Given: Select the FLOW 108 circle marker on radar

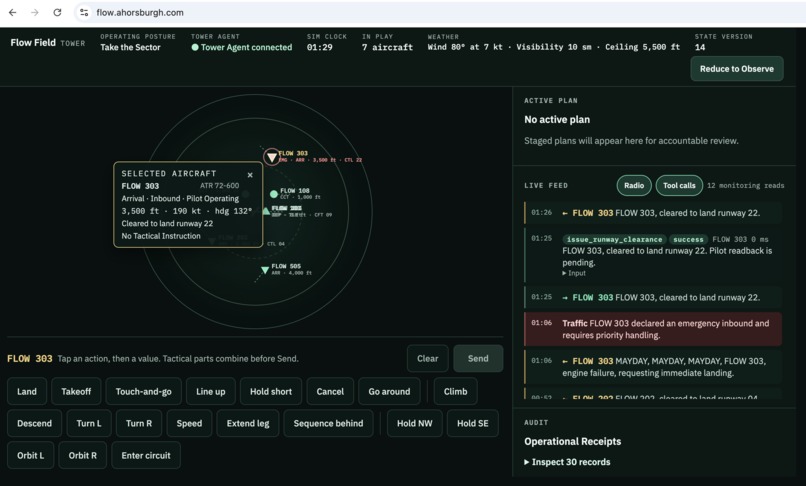Looking at the screenshot, I should pos(273,194).
